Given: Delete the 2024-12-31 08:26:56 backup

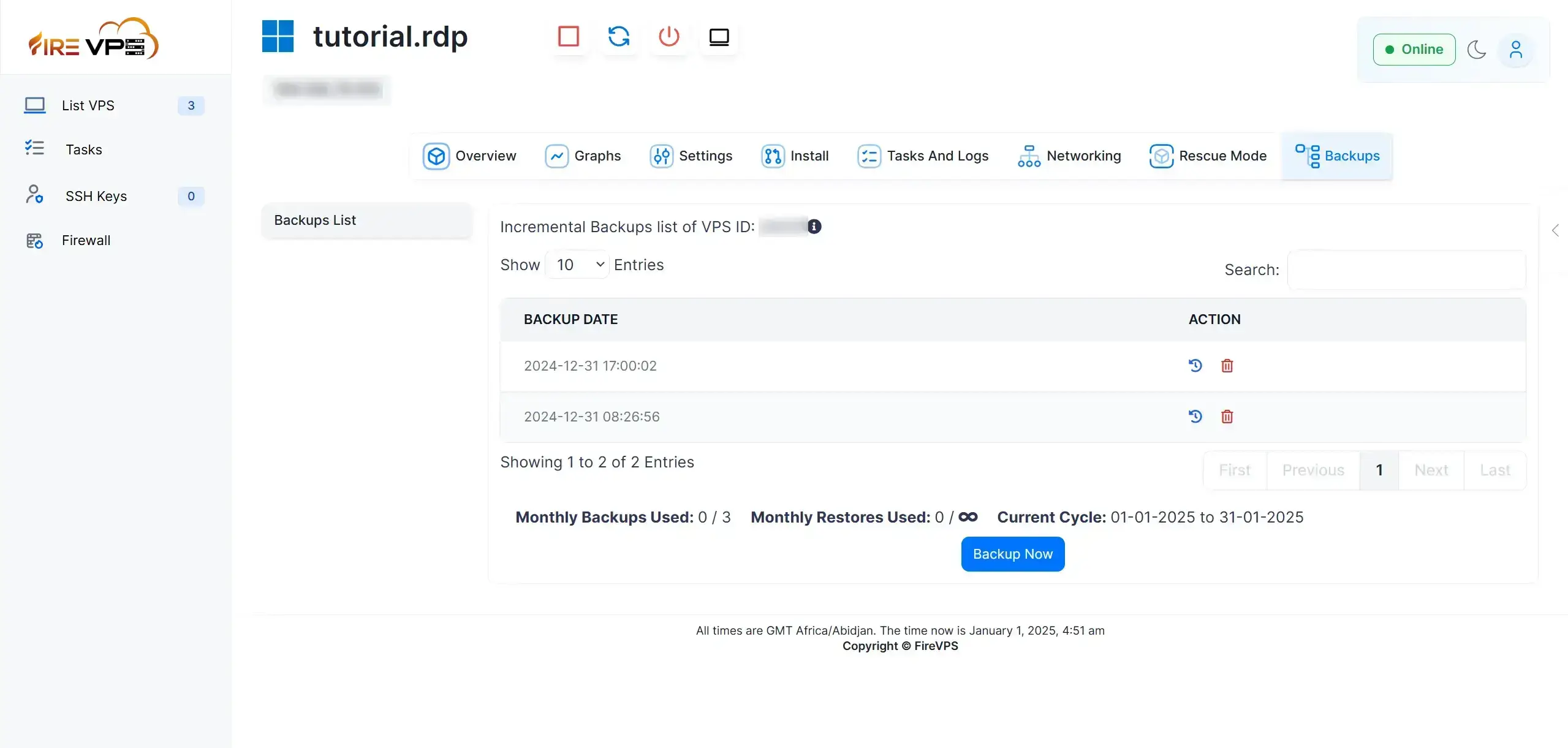Looking at the screenshot, I should (x=1227, y=416).
